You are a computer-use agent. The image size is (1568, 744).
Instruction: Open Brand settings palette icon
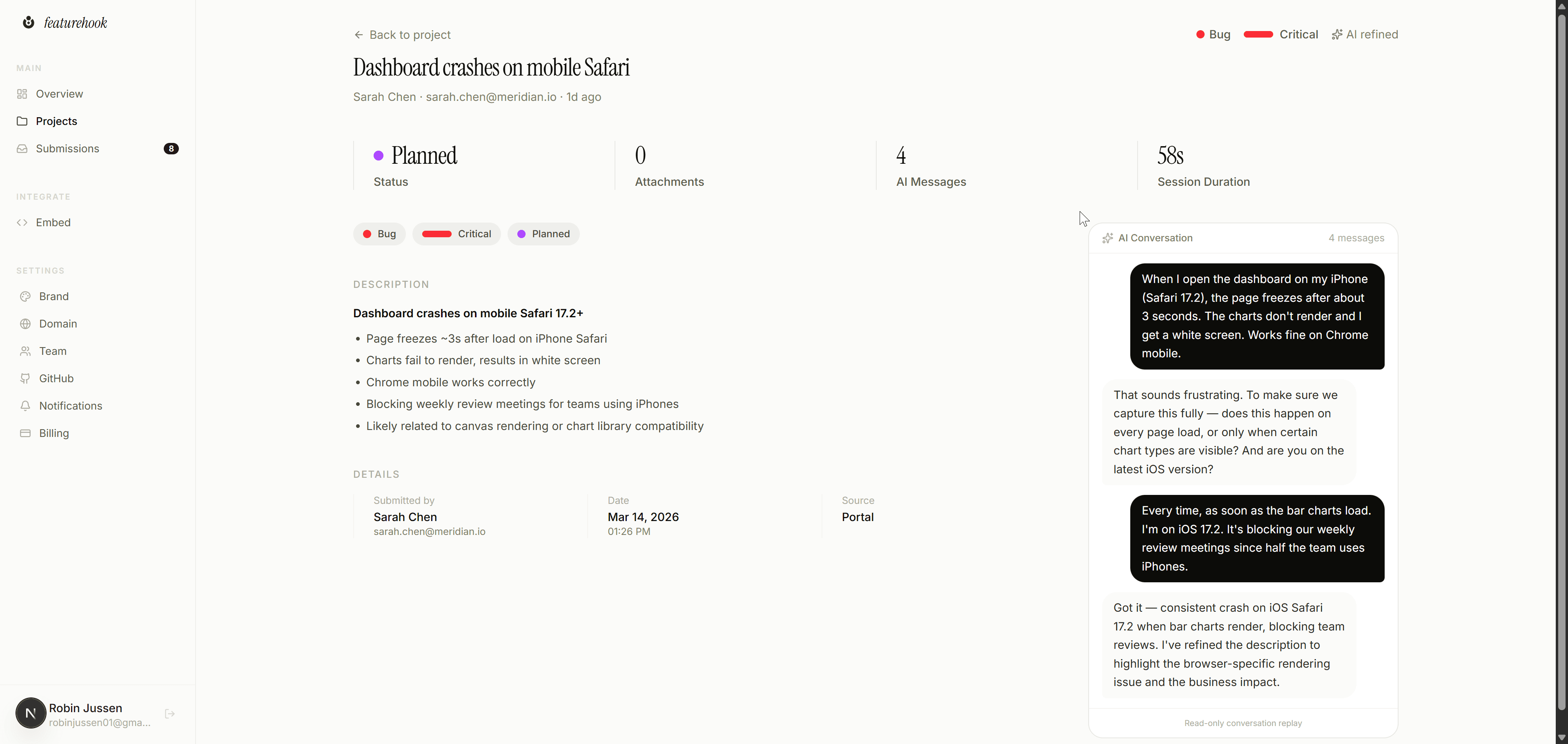(x=26, y=296)
